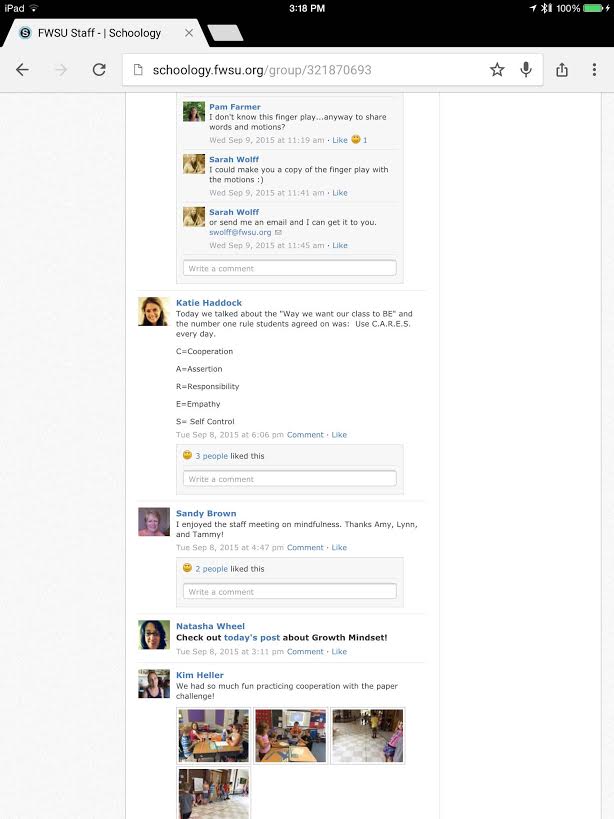Tap the battery indicator in status bar
The width and height of the screenshot is (614, 819).
click(594, 8)
